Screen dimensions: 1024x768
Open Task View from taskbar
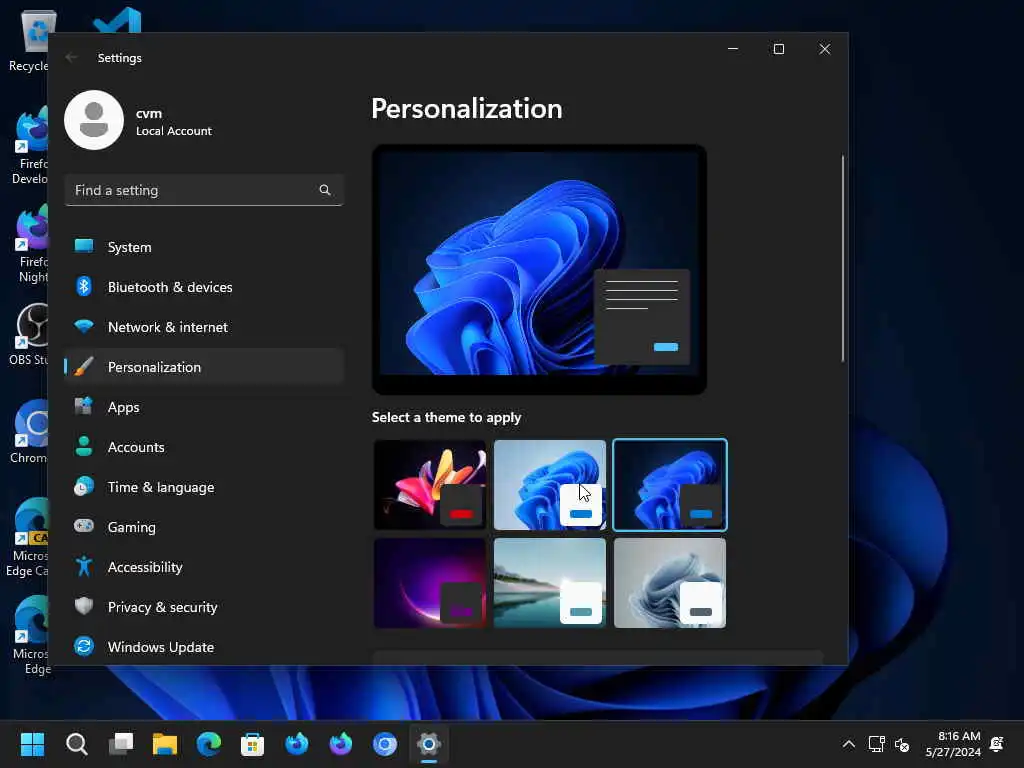[x=121, y=744]
